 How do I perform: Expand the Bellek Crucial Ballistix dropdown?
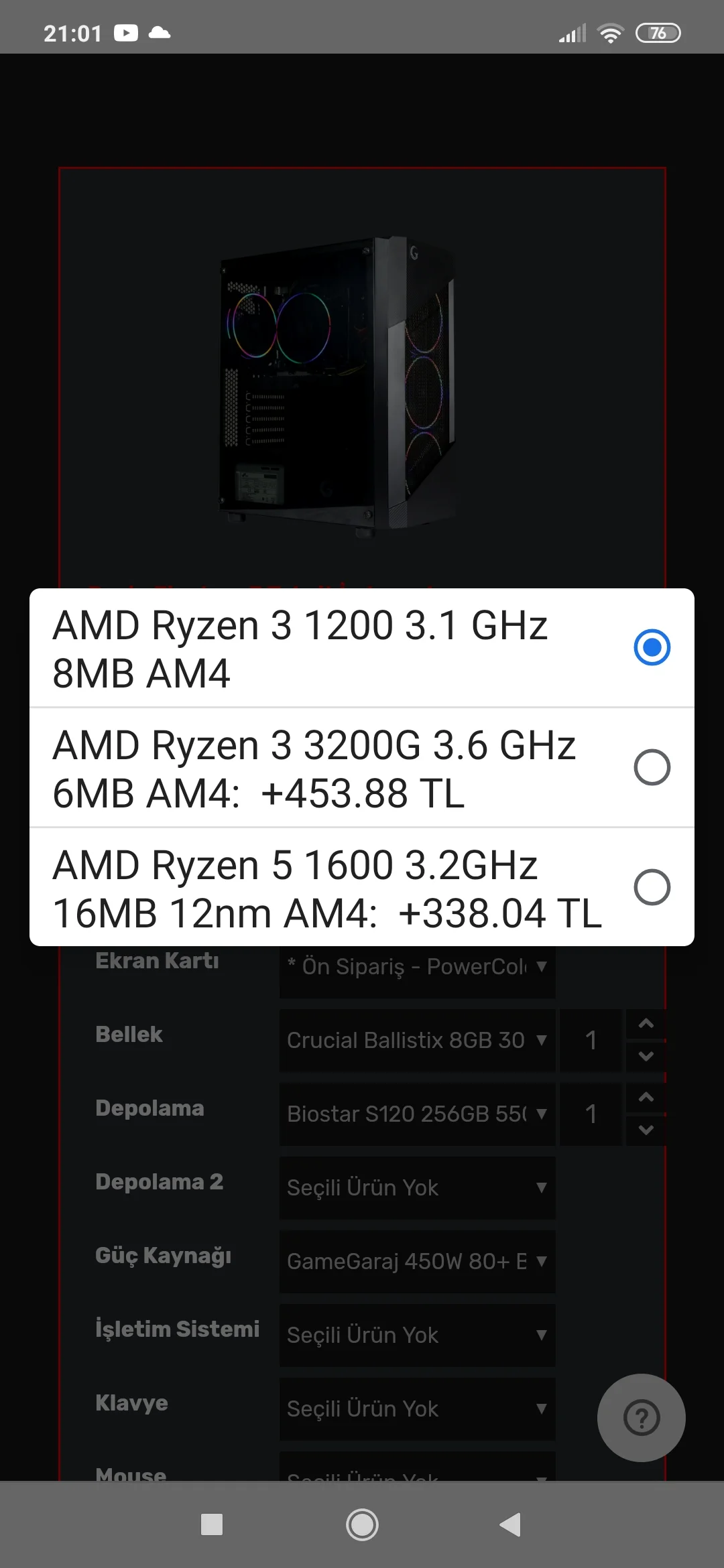tap(417, 1040)
